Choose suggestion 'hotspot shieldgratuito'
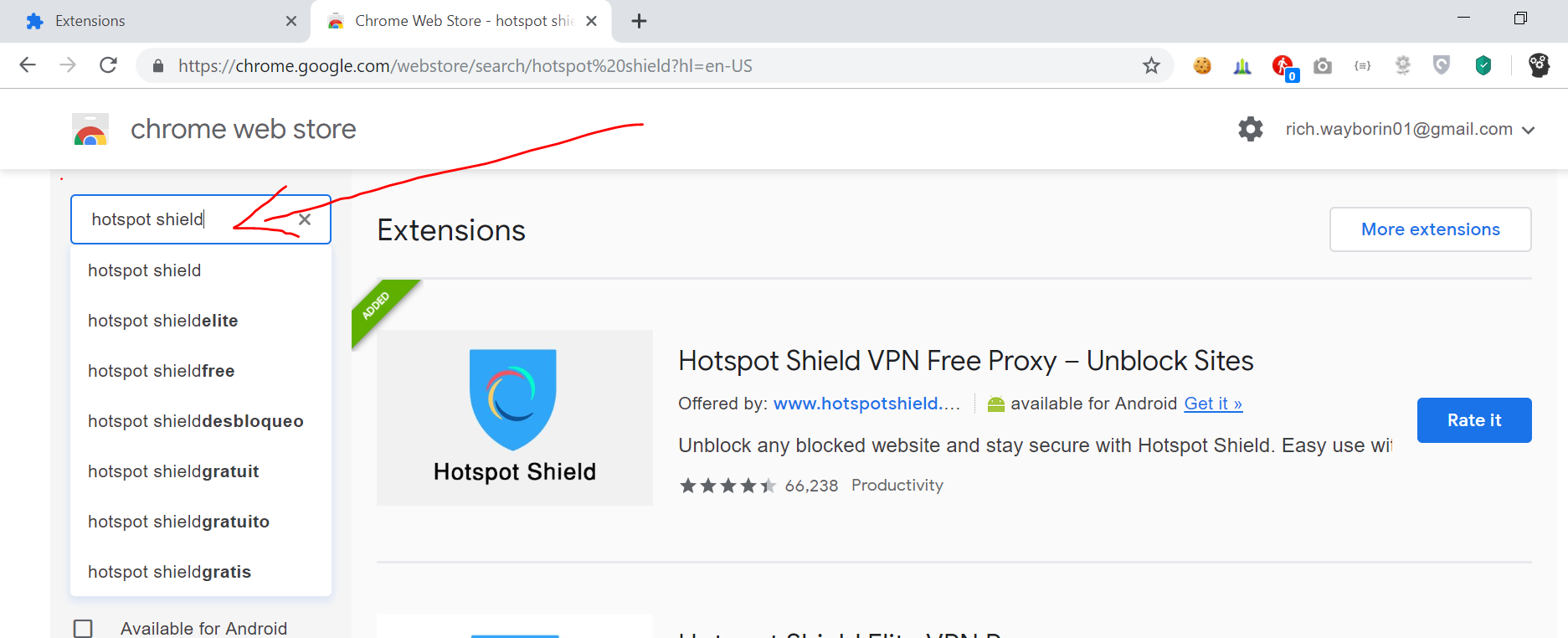The height and width of the screenshot is (638, 1568). pyautogui.click(x=201, y=522)
